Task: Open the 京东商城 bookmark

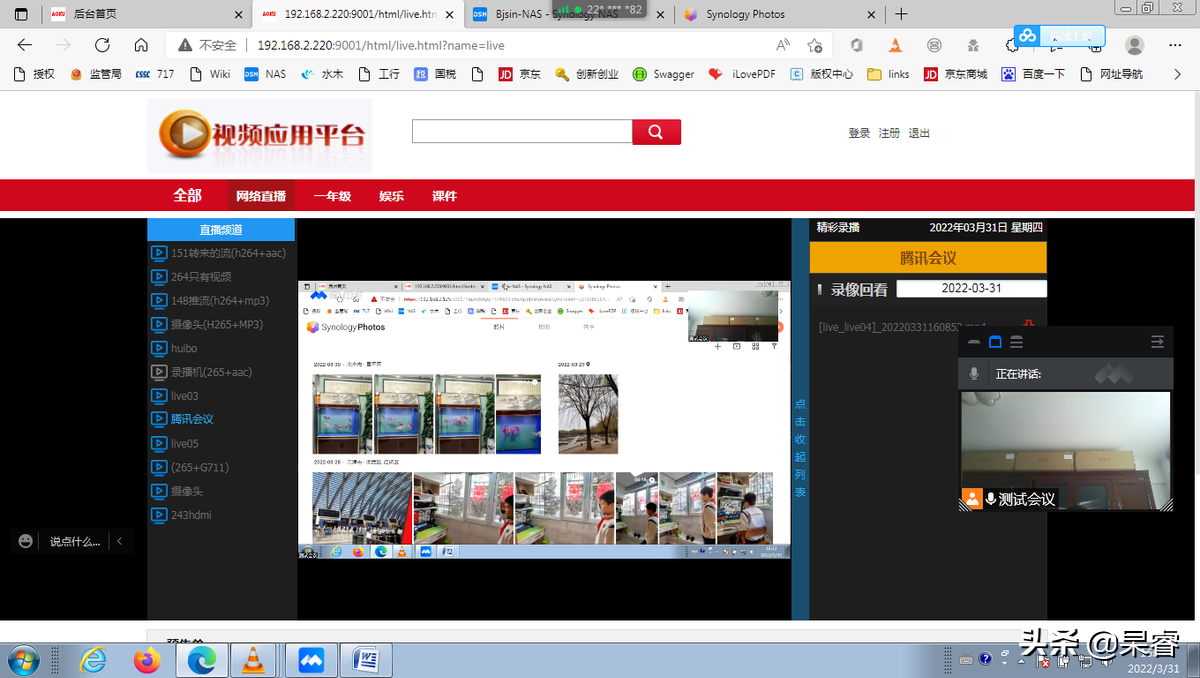Action: pos(955,74)
